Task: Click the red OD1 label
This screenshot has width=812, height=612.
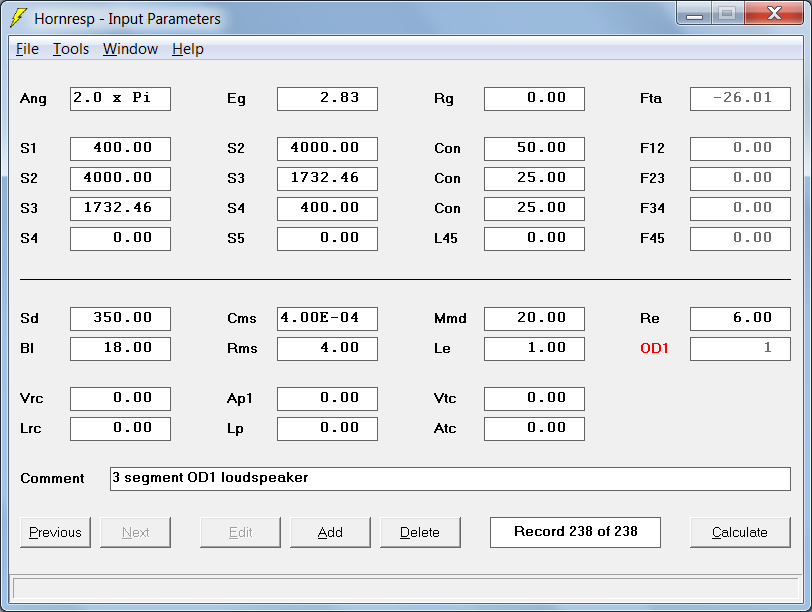Action: (x=654, y=348)
